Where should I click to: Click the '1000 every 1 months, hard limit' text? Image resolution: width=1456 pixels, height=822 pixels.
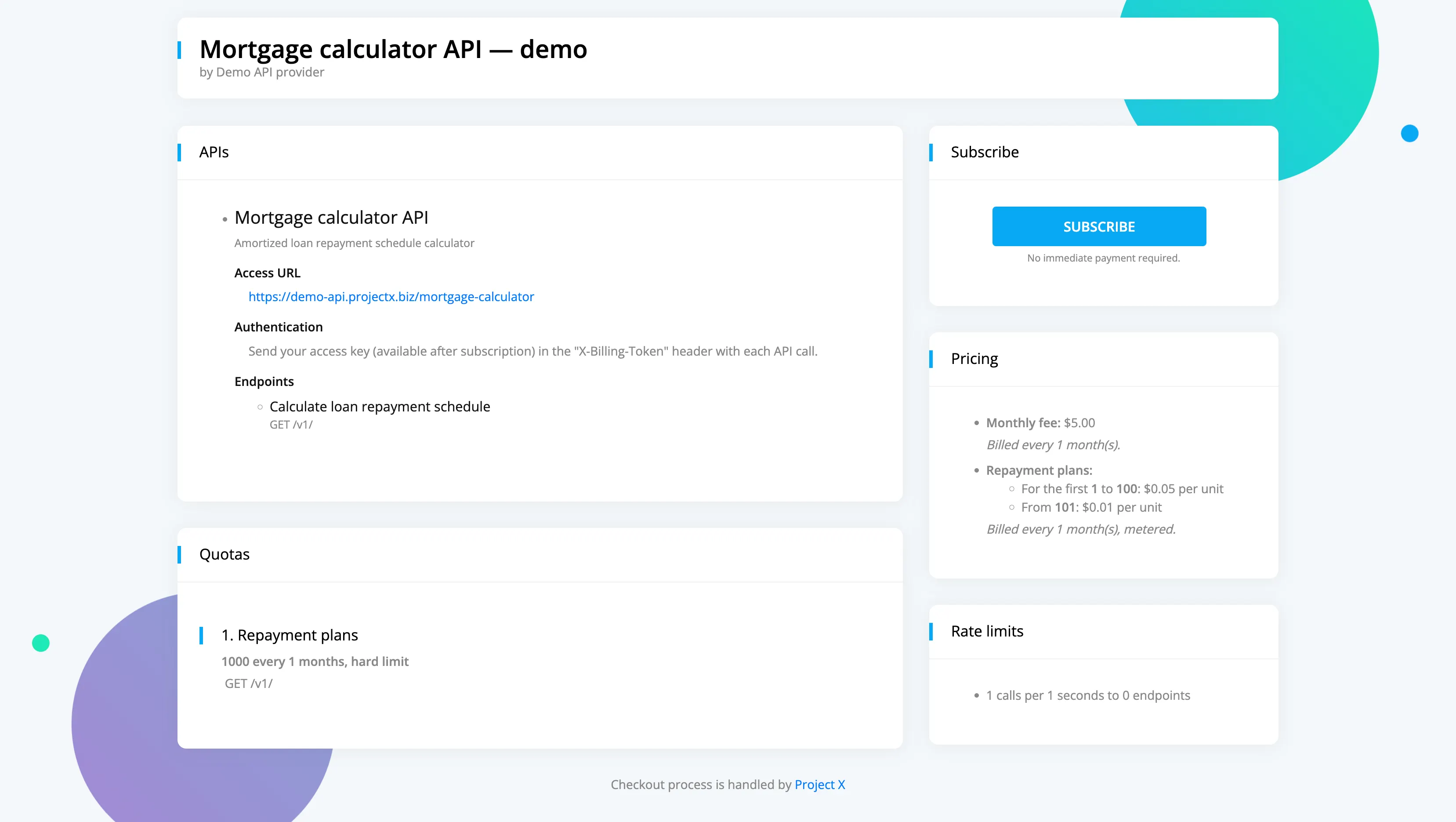[315, 662]
